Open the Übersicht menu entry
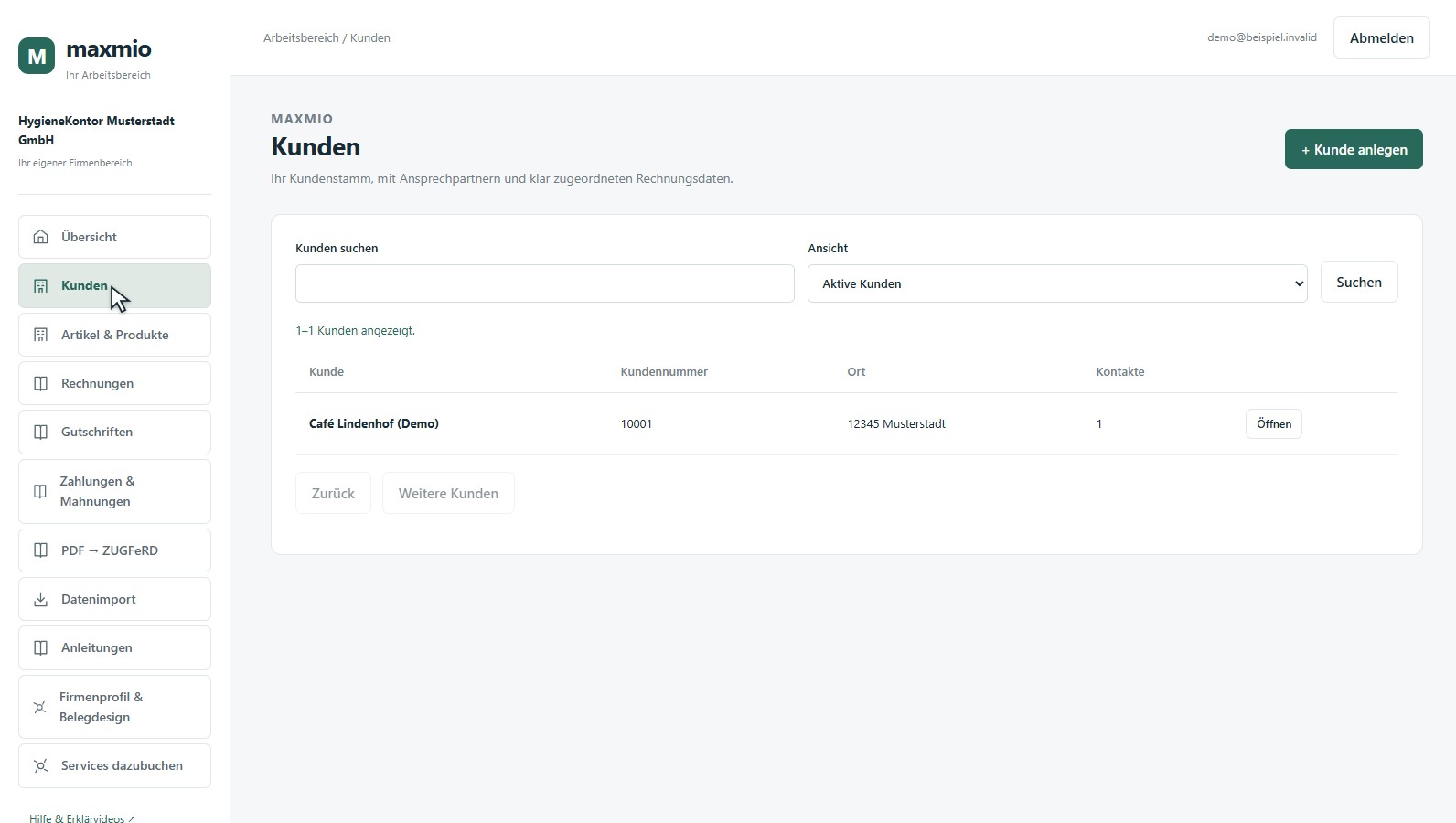The height and width of the screenshot is (823, 1456). [x=114, y=237]
